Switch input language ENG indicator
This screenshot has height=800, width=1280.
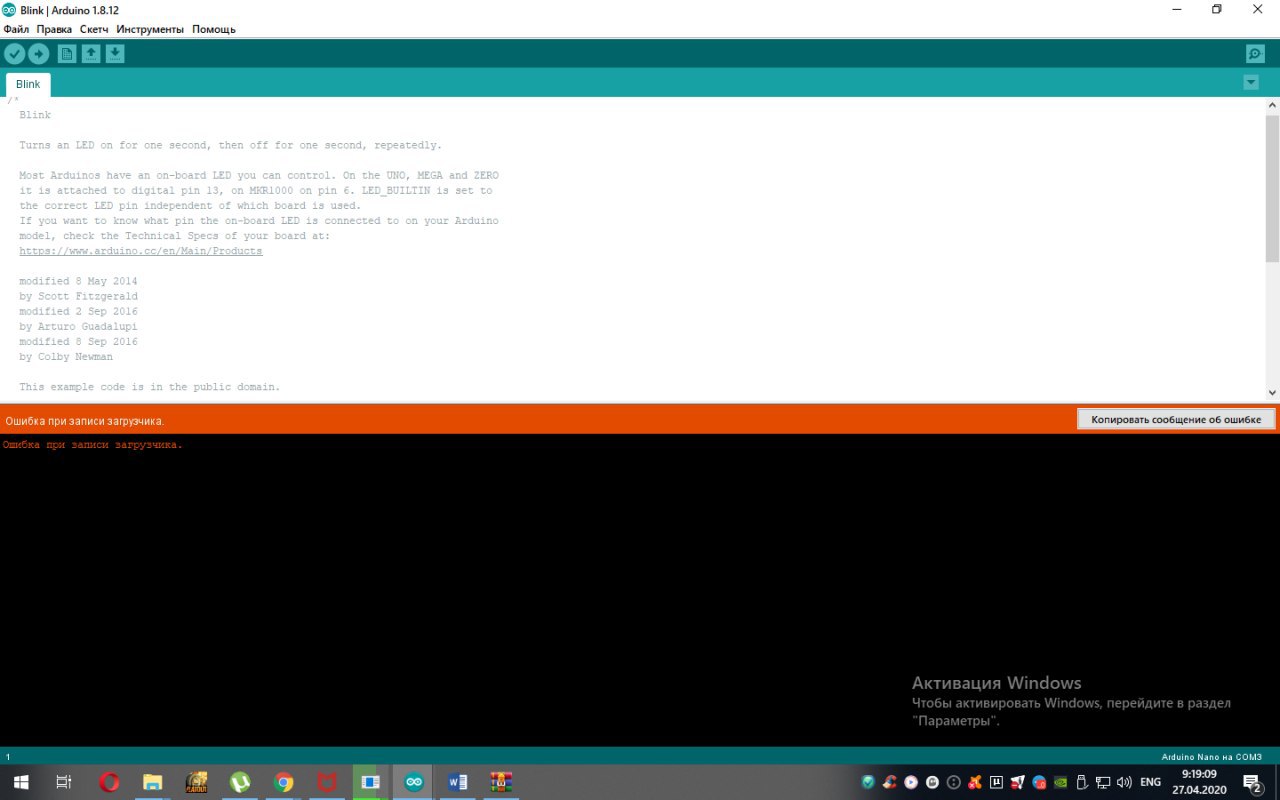click(1151, 782)
